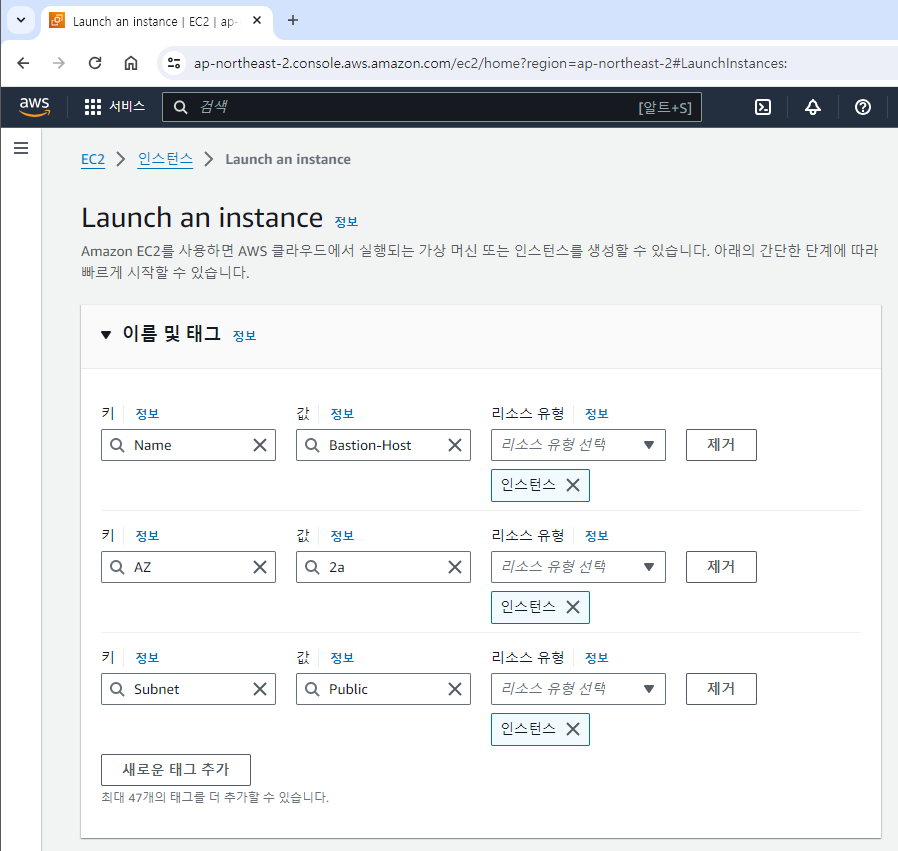Open the 서비스 services grid menu
This screenshot has height=851, width=898.
[x=115, y=107]
